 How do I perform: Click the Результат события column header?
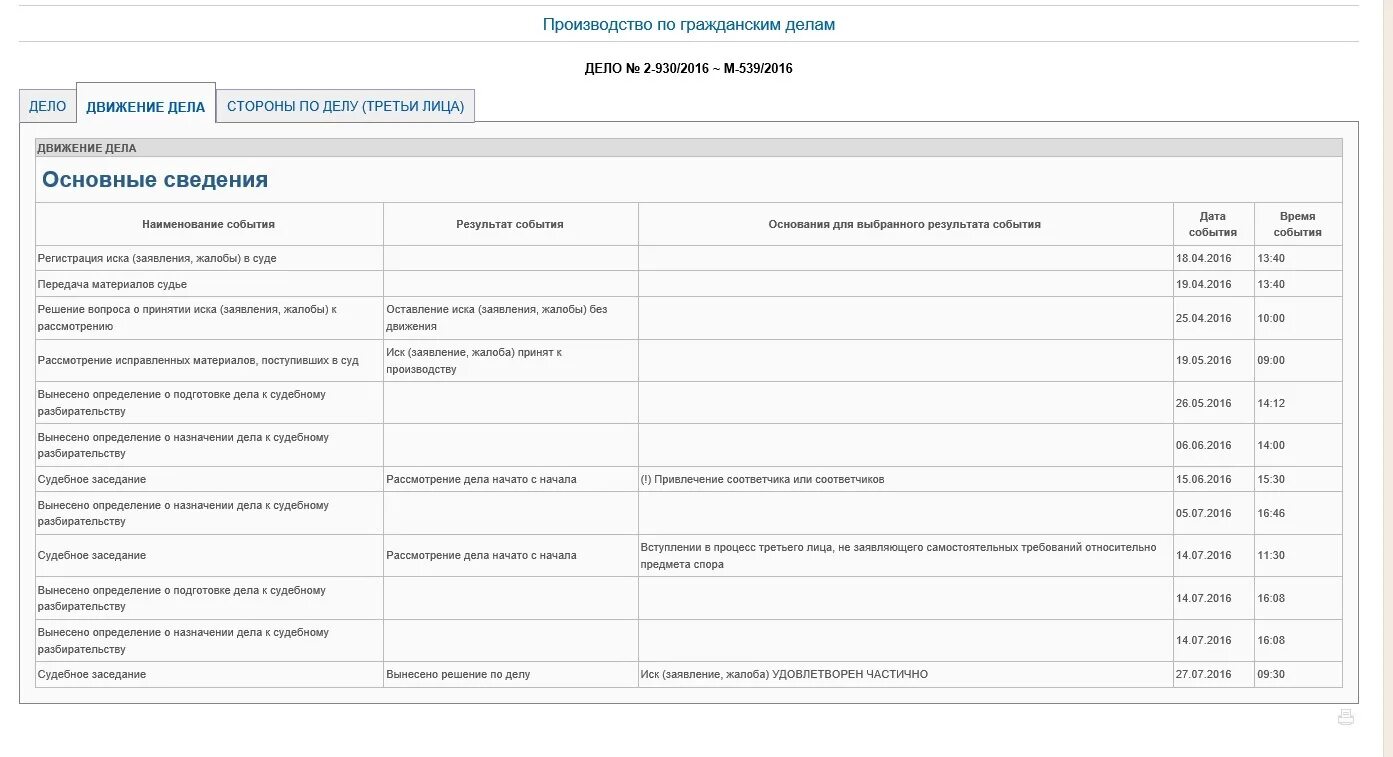tap(510, 224)
